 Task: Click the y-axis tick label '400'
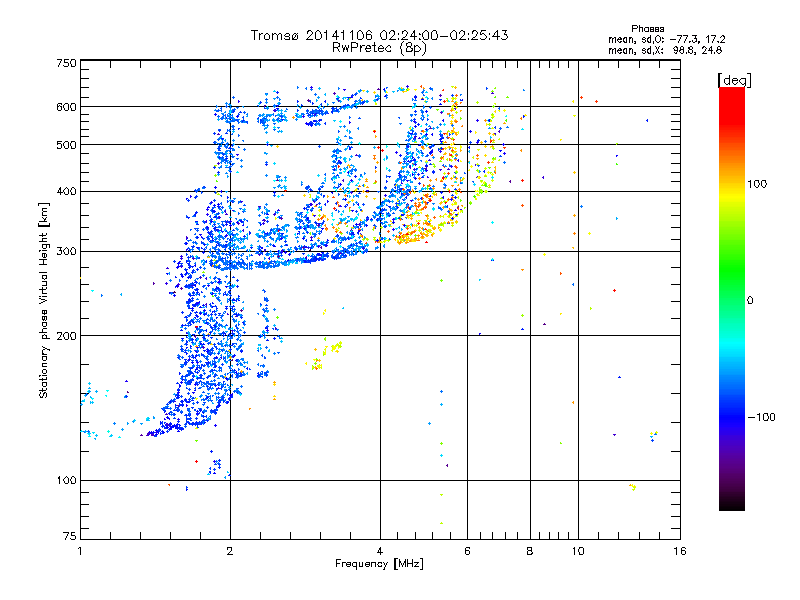click(67, 192)
